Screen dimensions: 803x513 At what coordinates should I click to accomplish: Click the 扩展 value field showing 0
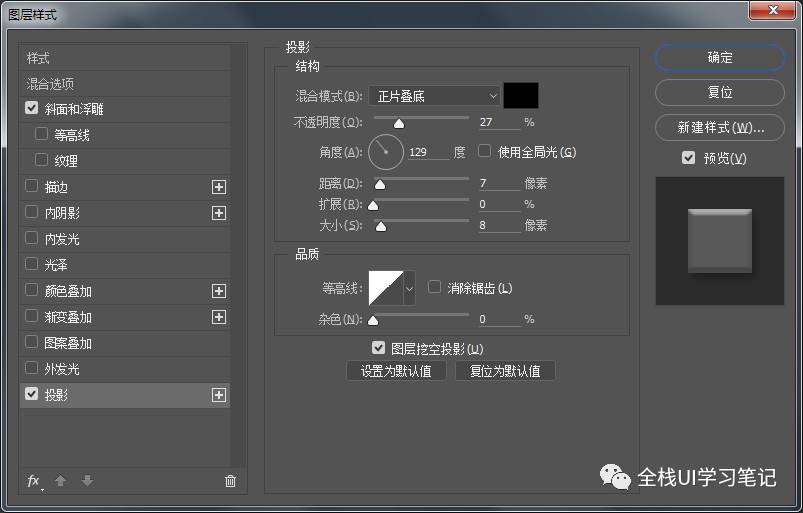click(499, 204)
